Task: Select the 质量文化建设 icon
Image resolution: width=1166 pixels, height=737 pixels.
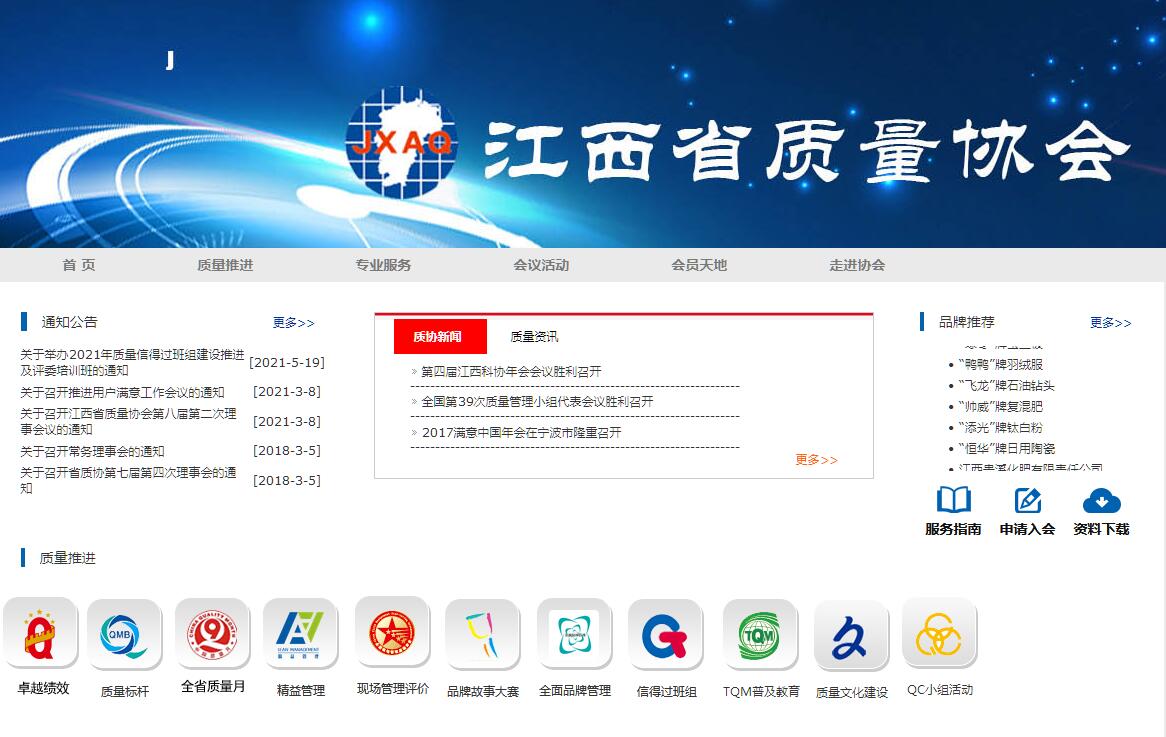Action: (x=851, y=636)
